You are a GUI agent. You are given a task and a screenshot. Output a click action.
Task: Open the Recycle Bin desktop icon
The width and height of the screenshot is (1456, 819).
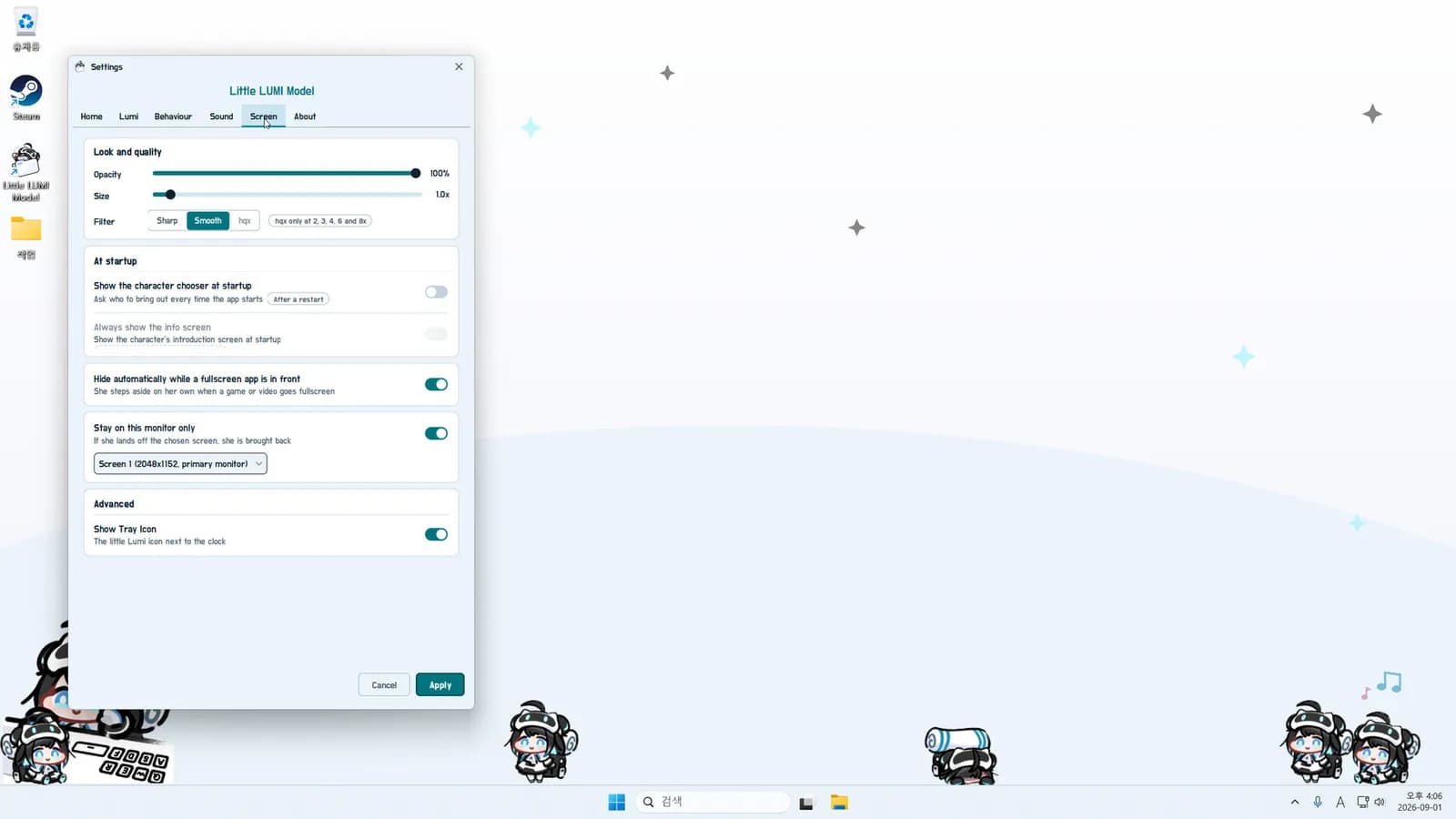[x=25, y=29]
